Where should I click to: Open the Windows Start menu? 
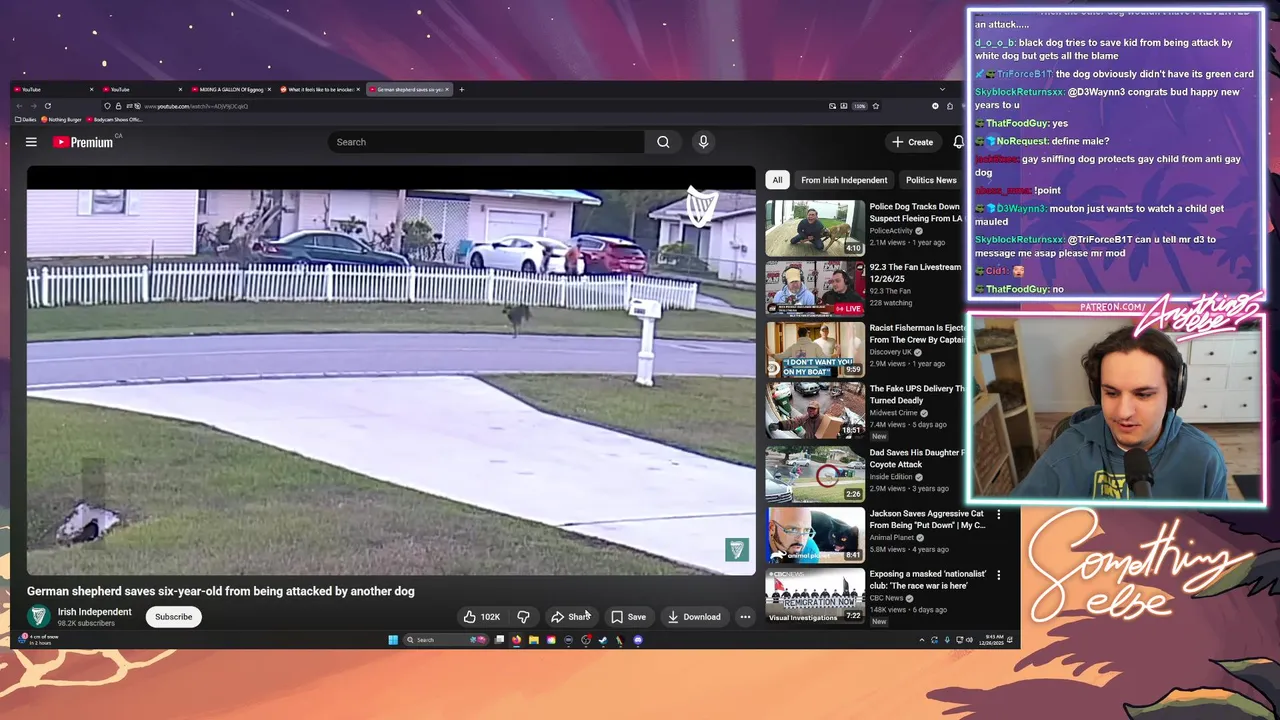[393, 640]
